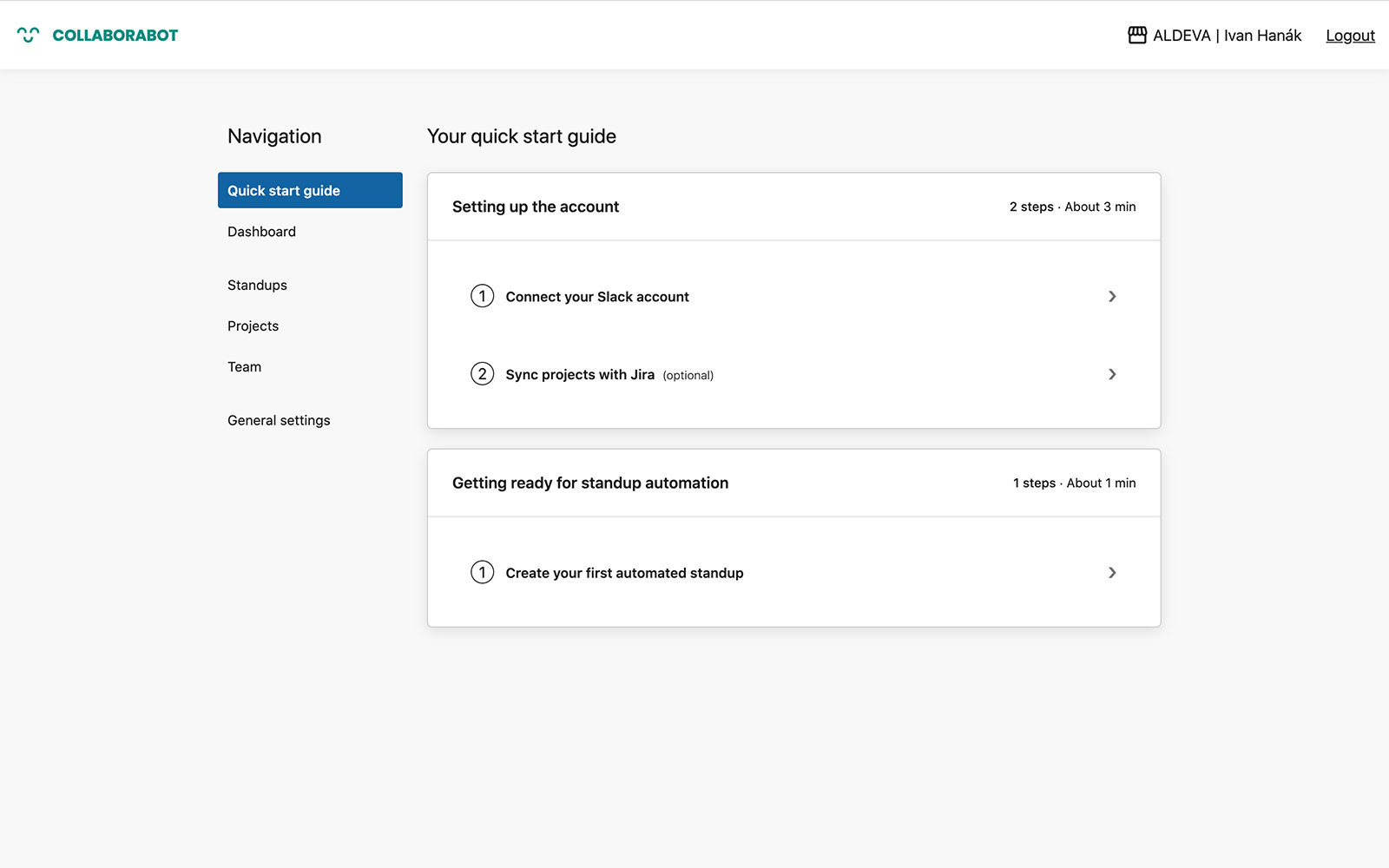Click the Your quick start guide title
1389x868 pixels.
click(522, 136)
